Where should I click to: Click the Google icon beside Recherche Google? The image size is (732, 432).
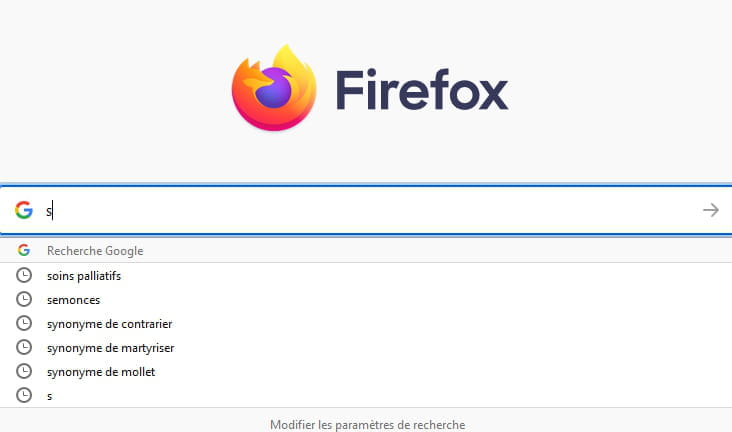(x=24, y=251)
